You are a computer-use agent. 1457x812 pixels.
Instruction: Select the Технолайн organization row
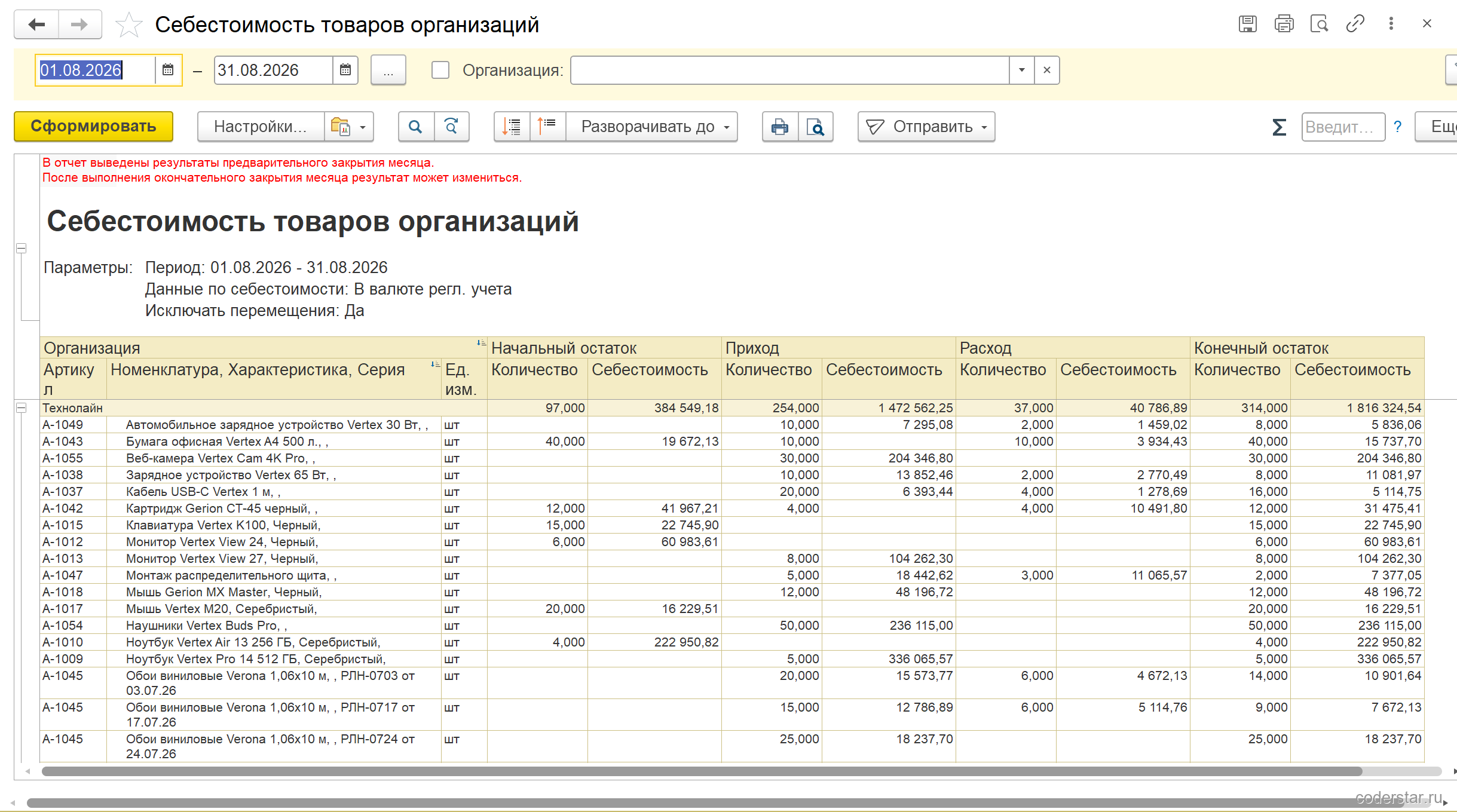coord(732,408)
